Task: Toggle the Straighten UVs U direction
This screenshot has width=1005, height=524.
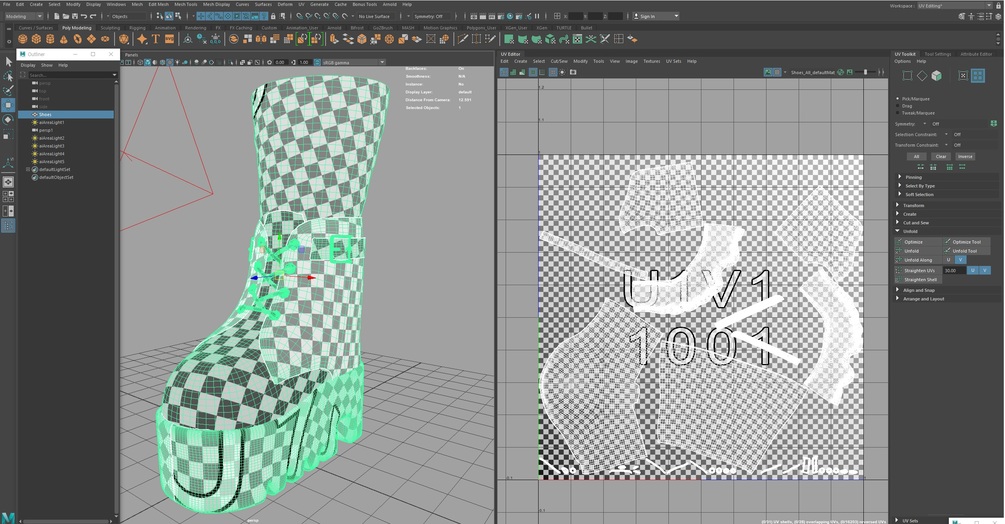Action: pyautogui.click(x=972, y=270)
